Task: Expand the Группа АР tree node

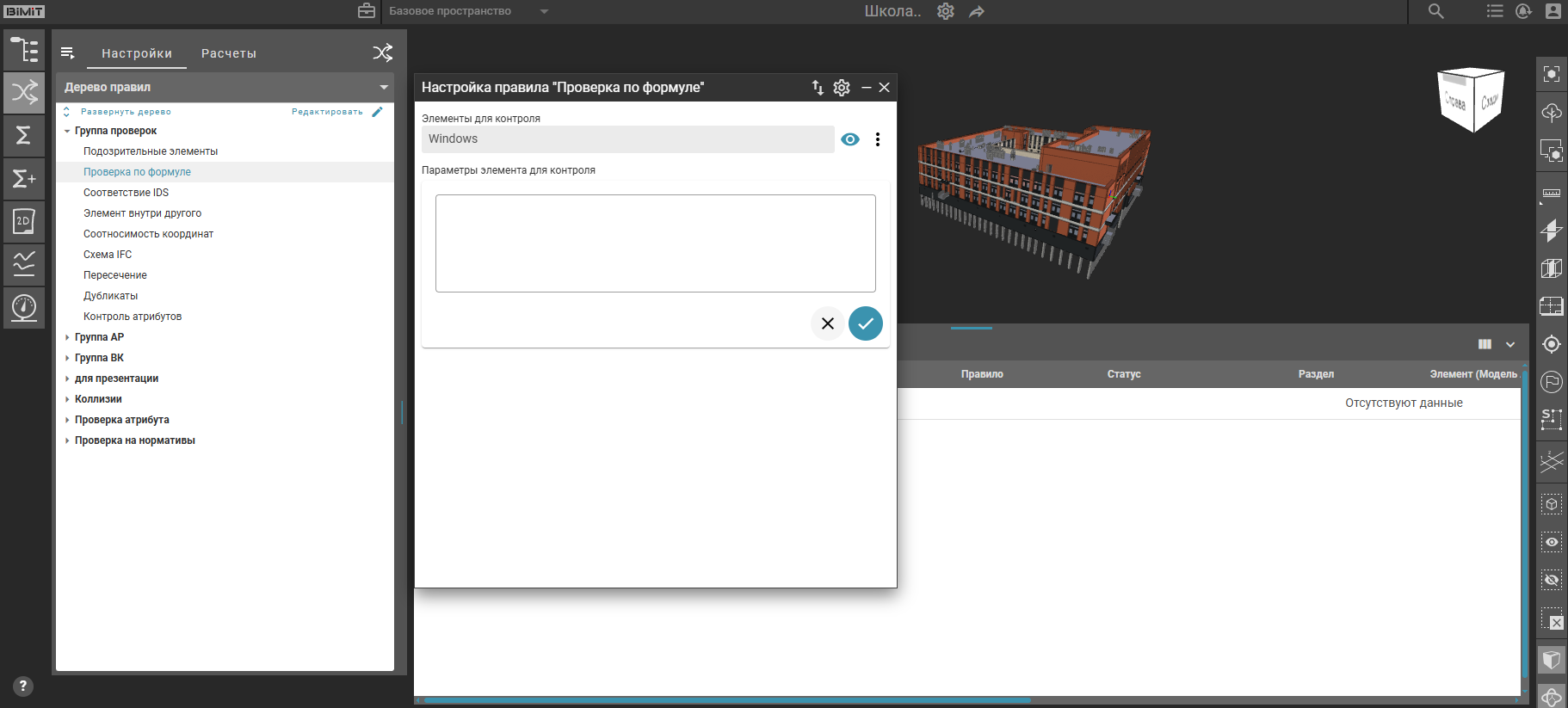Action: [x=67, y=337]
